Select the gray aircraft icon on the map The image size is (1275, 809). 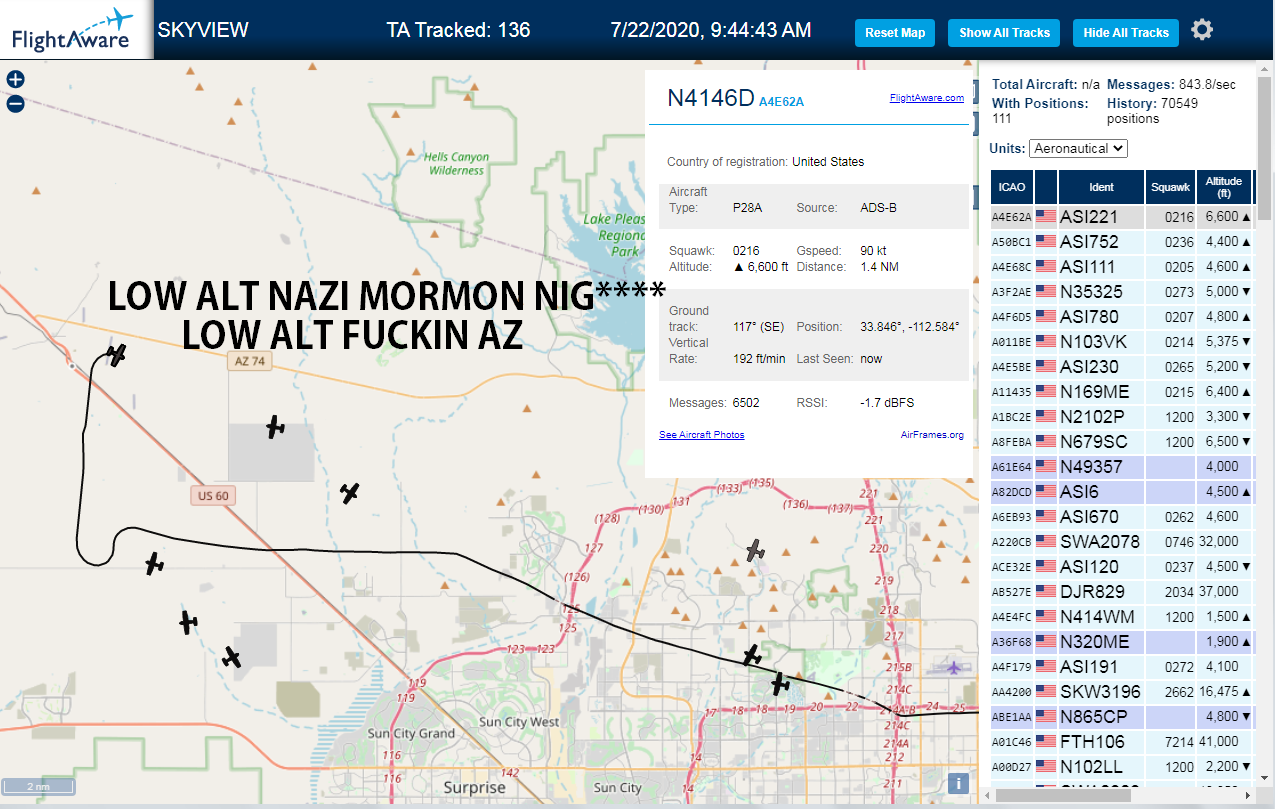pyautogui.click(x=756, y=550)
